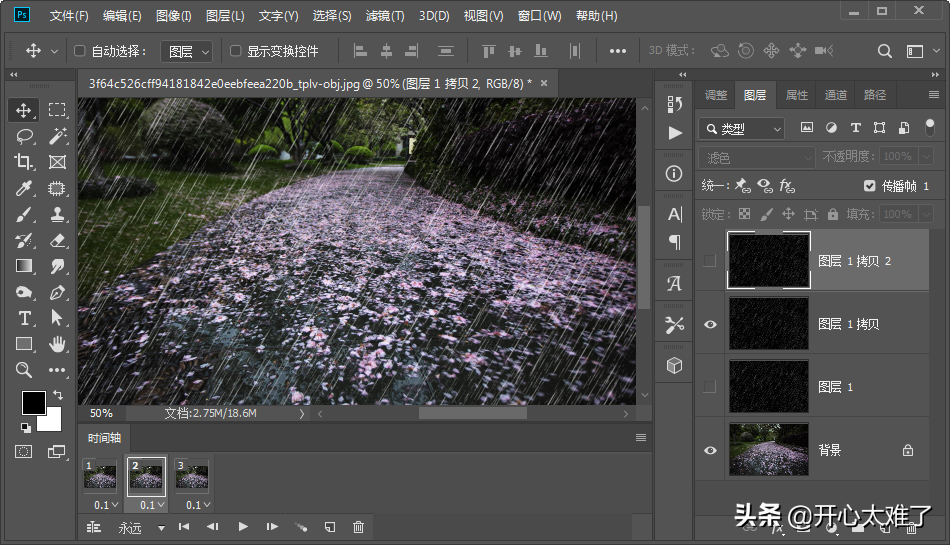Play the timeline animation
Image resolution: width=950 pixels, height=545 pixels.
point(243,527)
